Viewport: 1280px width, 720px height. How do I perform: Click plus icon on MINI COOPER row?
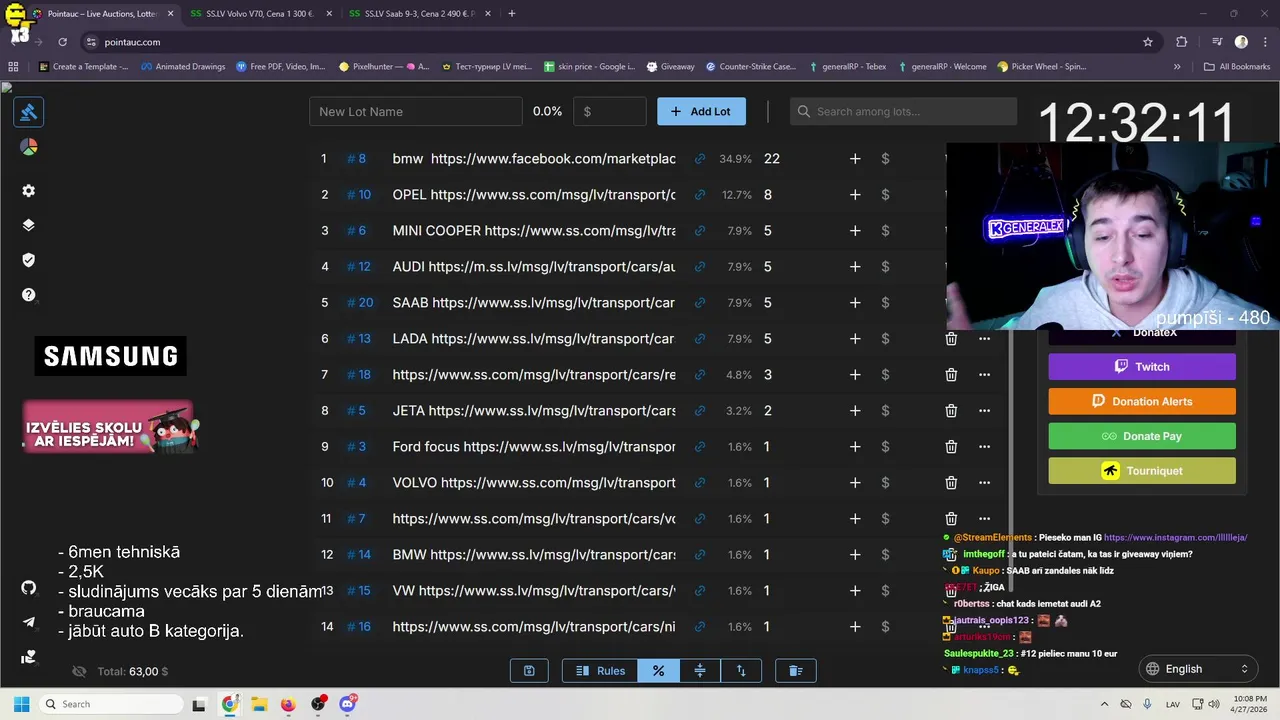pos(855,231)
